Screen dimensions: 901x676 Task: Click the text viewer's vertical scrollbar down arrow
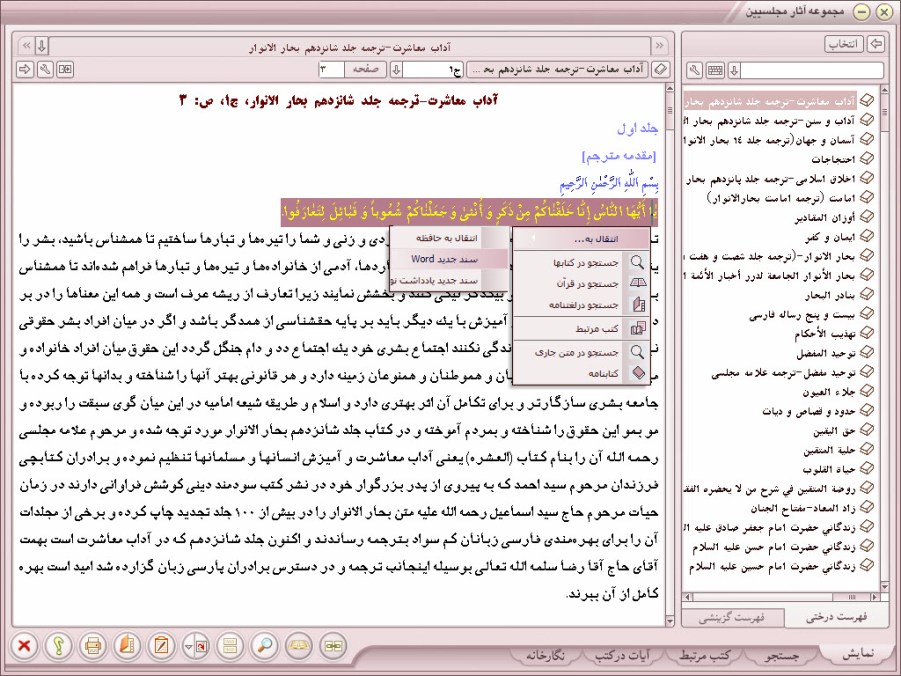[669, 621]
